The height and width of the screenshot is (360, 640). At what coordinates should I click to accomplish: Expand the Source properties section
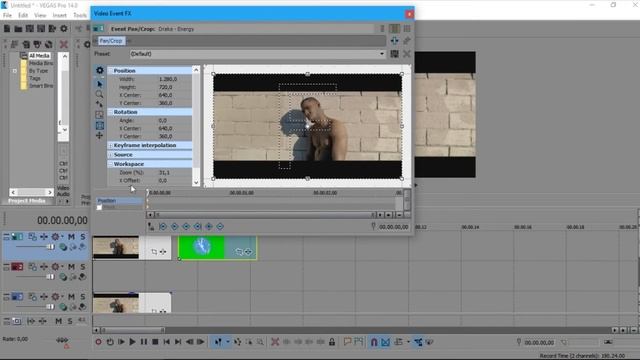[111, 155]
